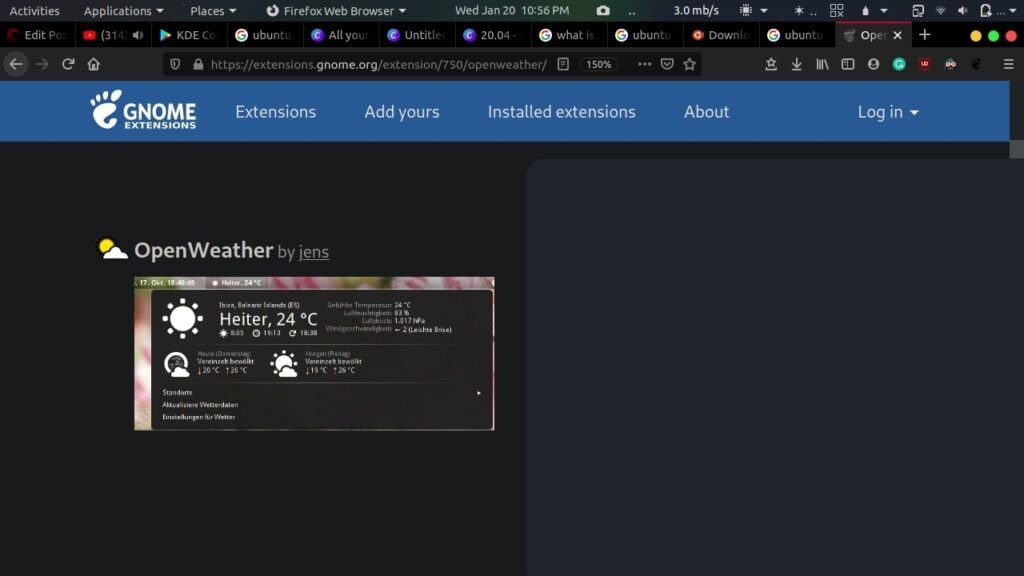This screenshot has width=1024, height=576.
Task: Click Activities in the top panel
Action: 34,10
